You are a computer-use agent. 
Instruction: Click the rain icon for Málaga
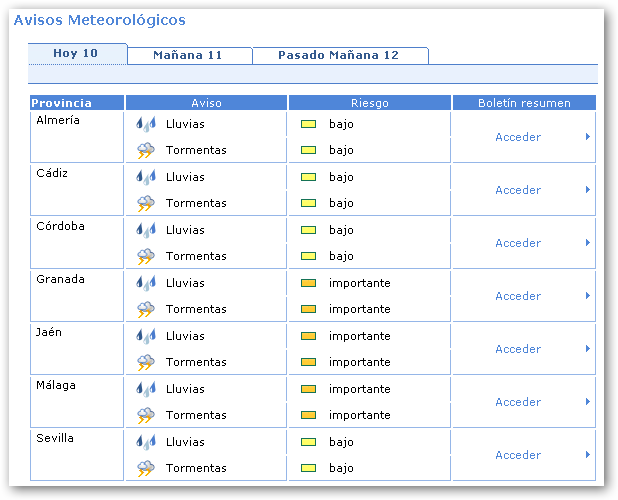[x=146, y=389]
